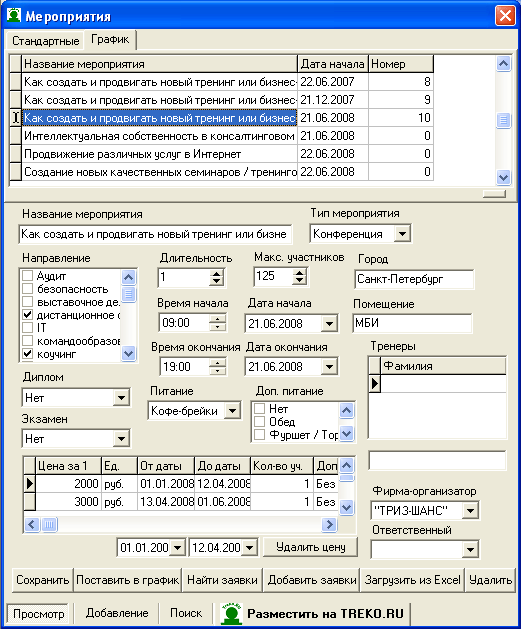Check the IT direction checkbox

tap(27, 328)
